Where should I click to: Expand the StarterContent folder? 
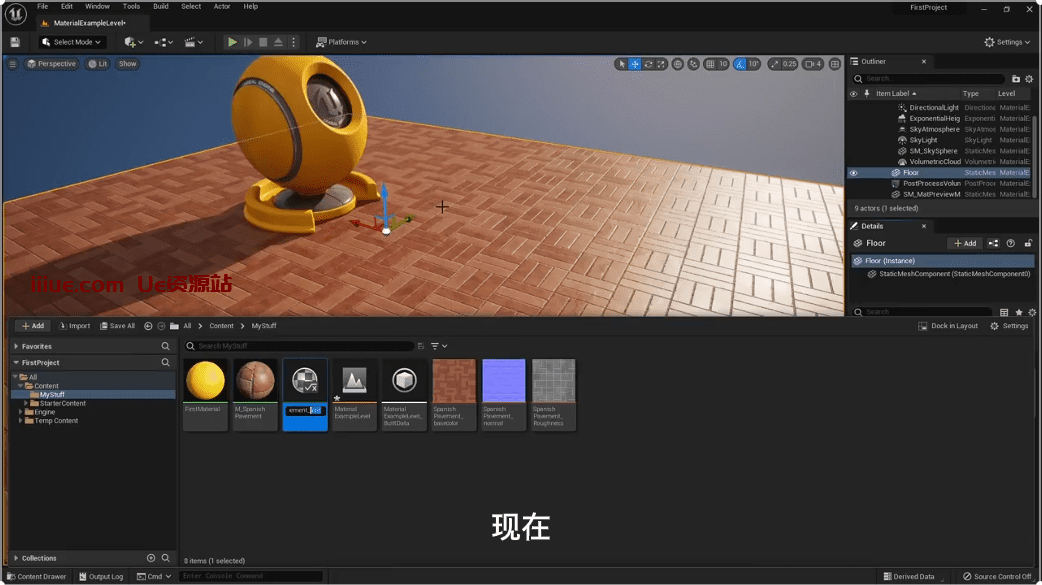click(x=26, y=404)
